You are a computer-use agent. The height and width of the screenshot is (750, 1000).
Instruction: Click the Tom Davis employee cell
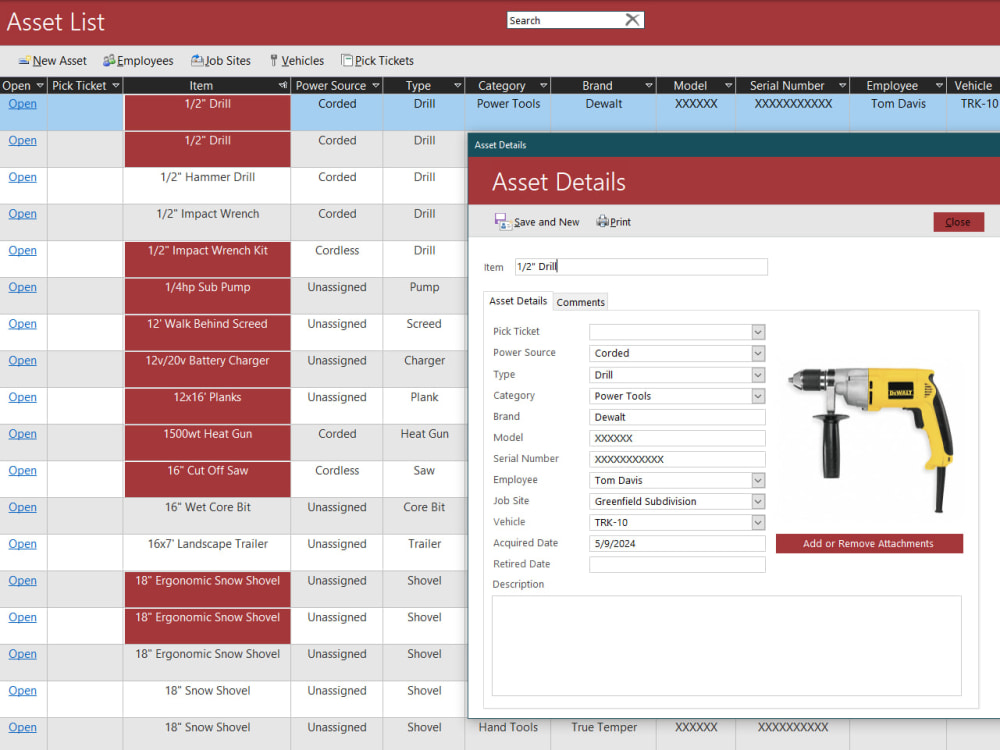coord(898,112)
